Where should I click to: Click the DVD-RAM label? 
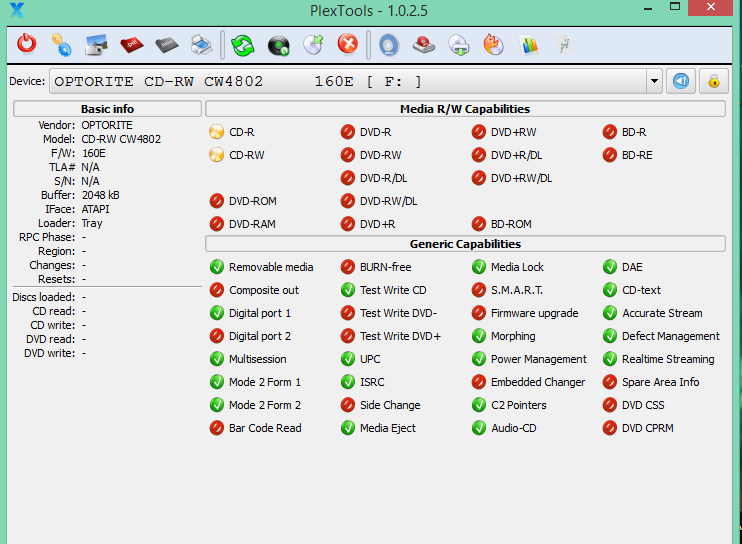tap(252, 224)
